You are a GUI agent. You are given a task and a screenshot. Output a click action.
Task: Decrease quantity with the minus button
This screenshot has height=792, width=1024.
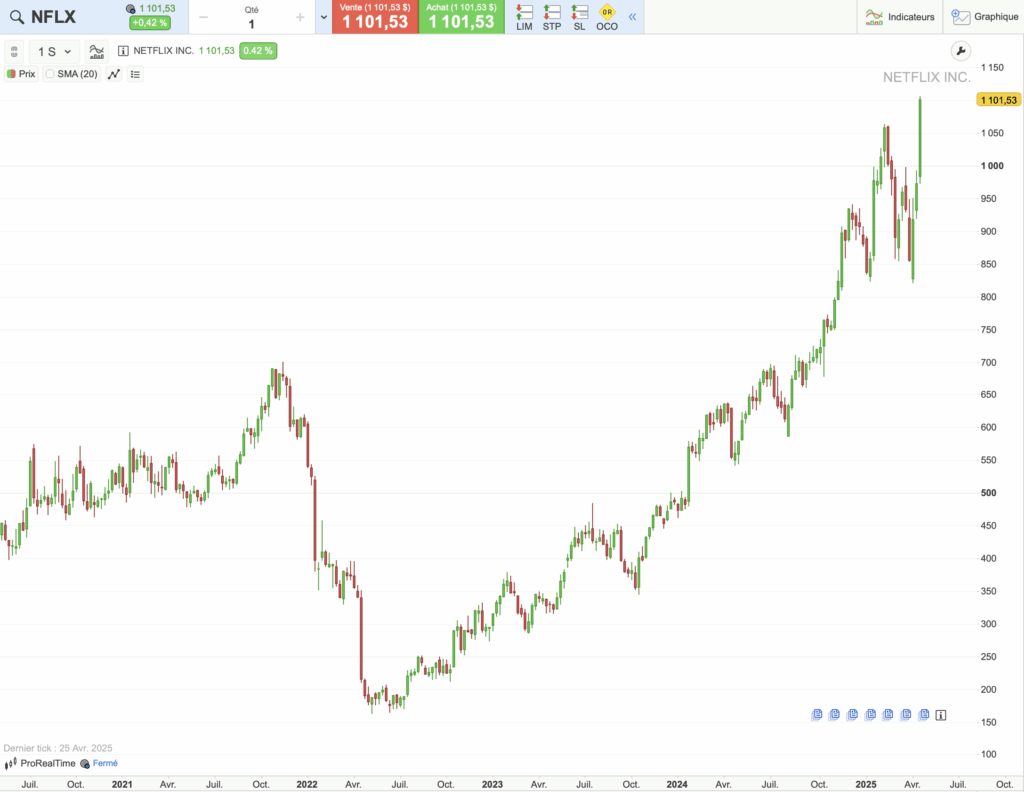pyautogui.click(x=204, y=17)
